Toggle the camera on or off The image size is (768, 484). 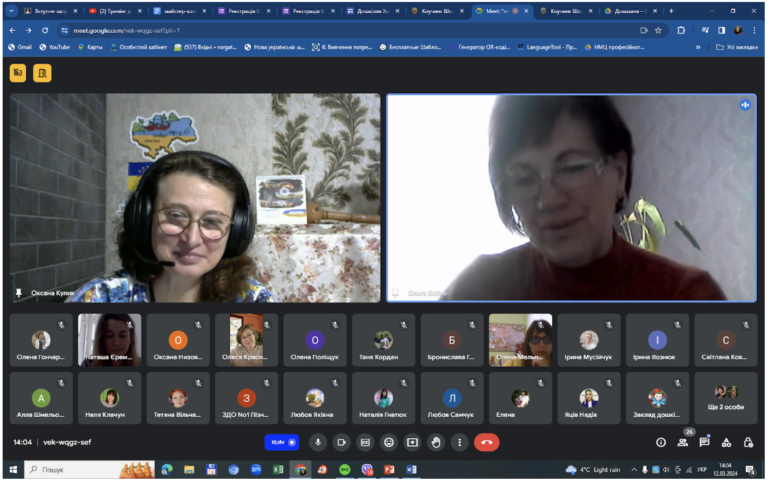pyautogui.click(x=341, y=442)
